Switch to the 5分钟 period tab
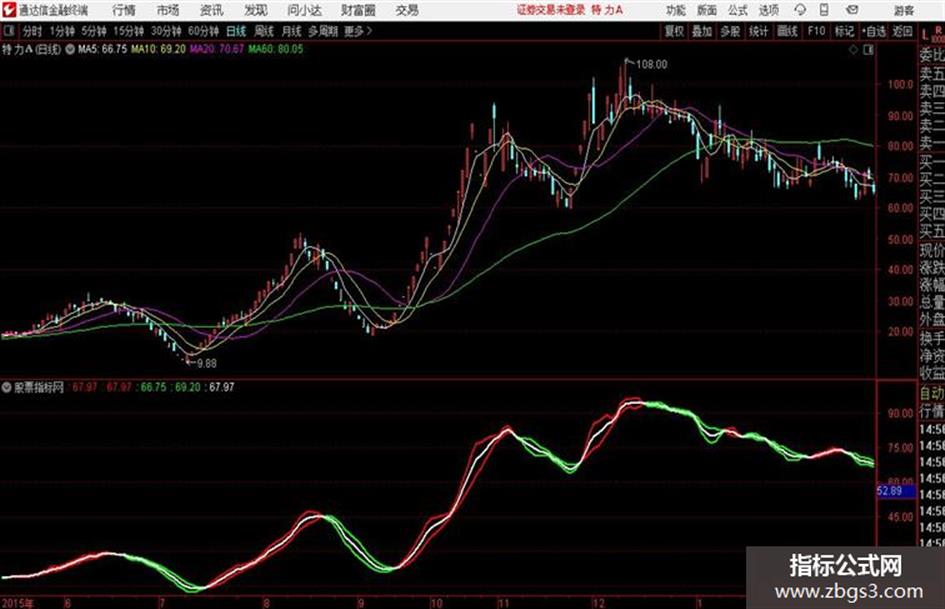 pos(94,31)
